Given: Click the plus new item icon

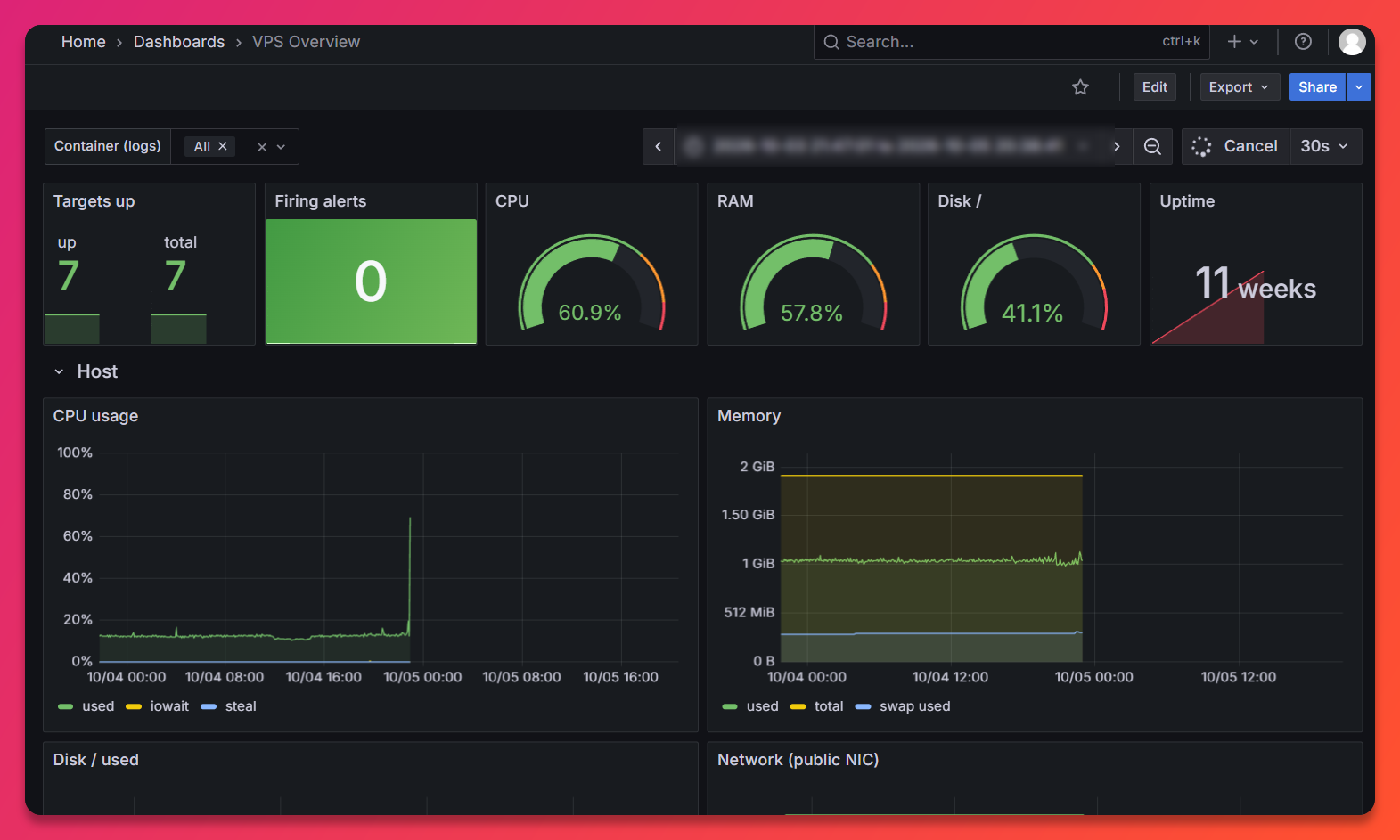Looking at the screenshot, I should (x=1234, y=42).
